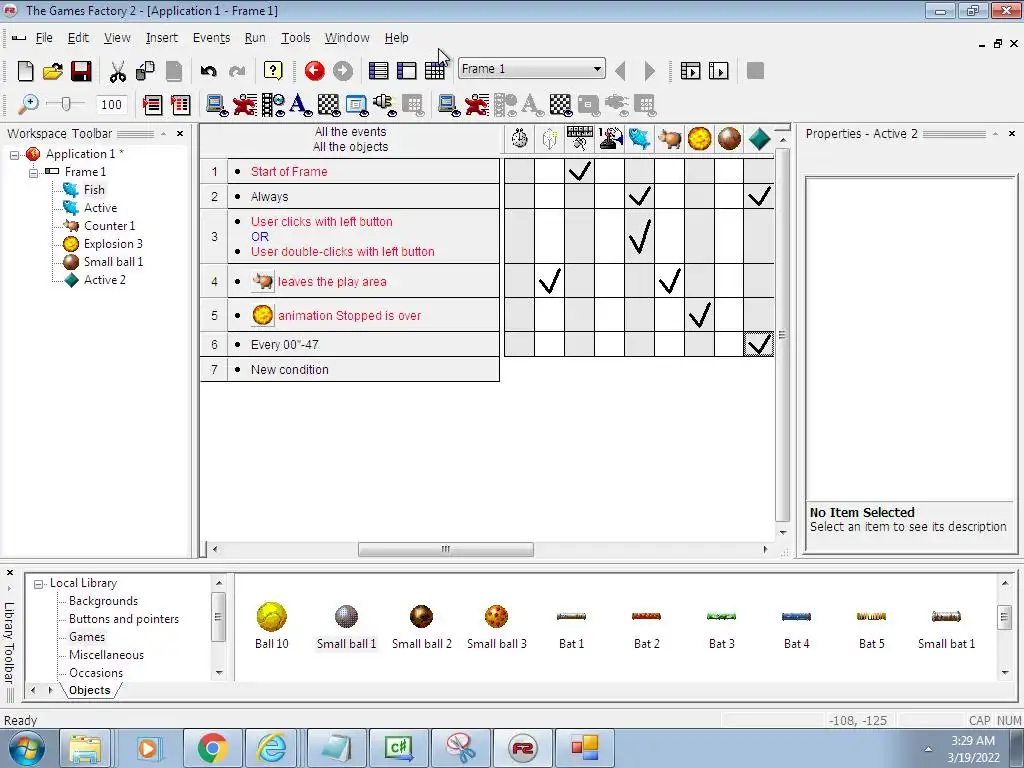The width and height of the screenshot is (1024, 768).
Task: Select Games in Local Library
Action: [x=87, y=637]
